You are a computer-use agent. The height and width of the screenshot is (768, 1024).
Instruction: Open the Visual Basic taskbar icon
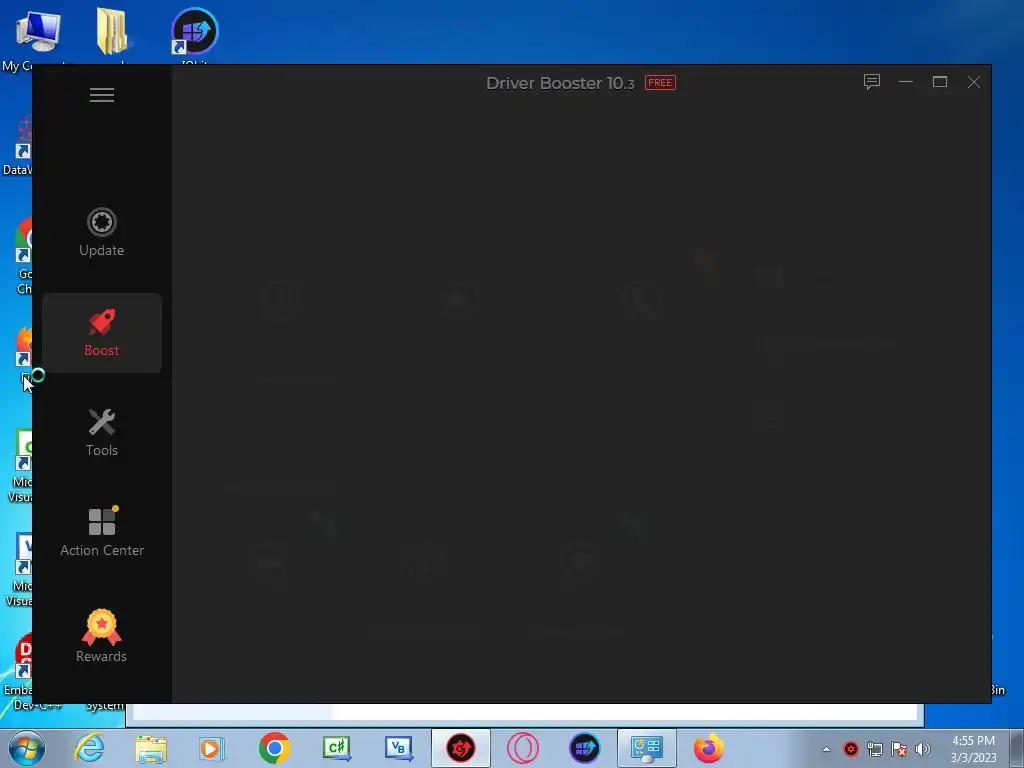pos(398,748)
